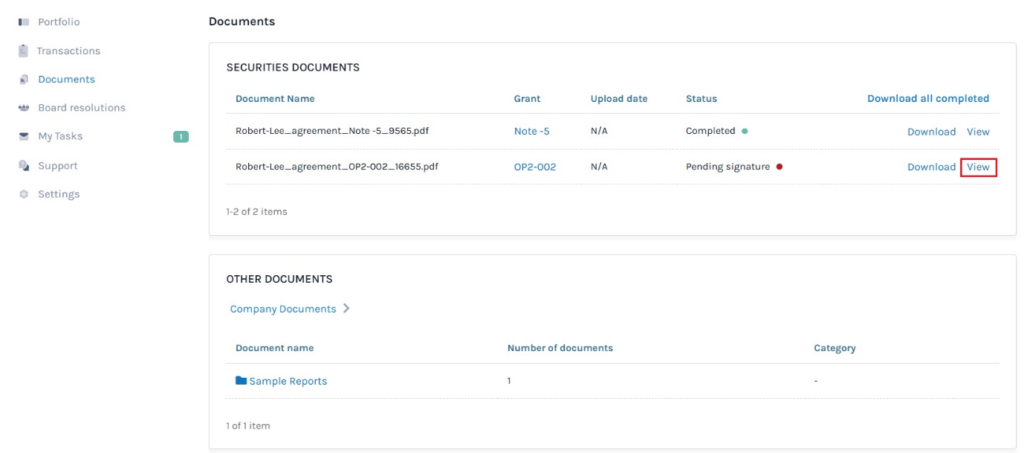This screenshot has height=453, width=1024.
Task: Click the Settings gear icon
Action: point(23,195)
